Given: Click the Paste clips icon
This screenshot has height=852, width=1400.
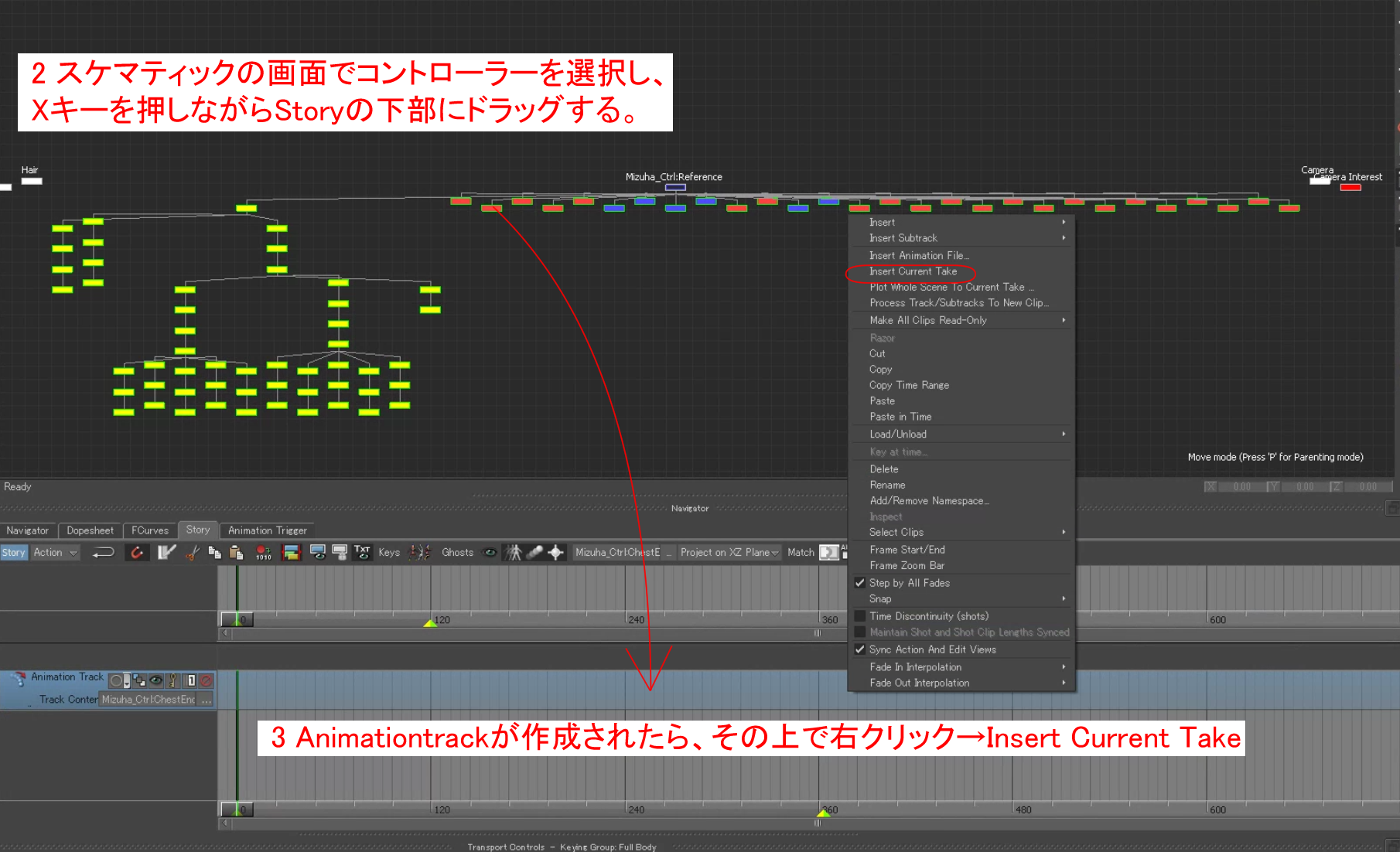Looking at the screenshot, I should [x=236, y=552].
